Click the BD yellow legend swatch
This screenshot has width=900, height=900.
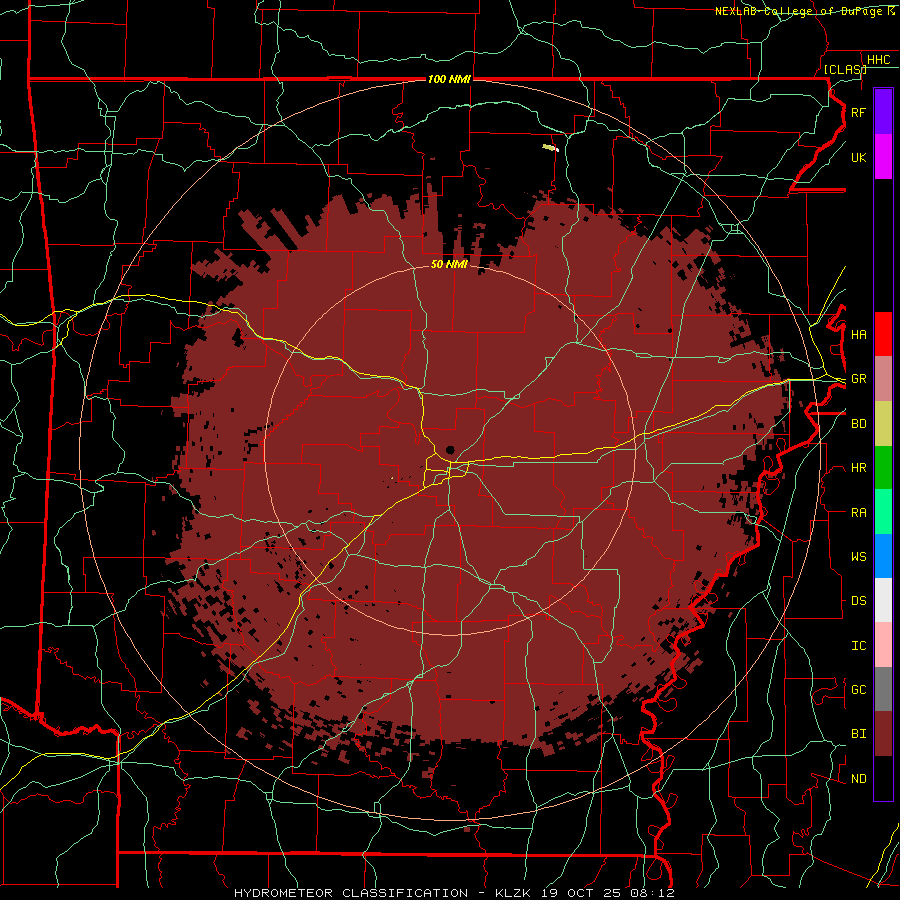(883, 424)
